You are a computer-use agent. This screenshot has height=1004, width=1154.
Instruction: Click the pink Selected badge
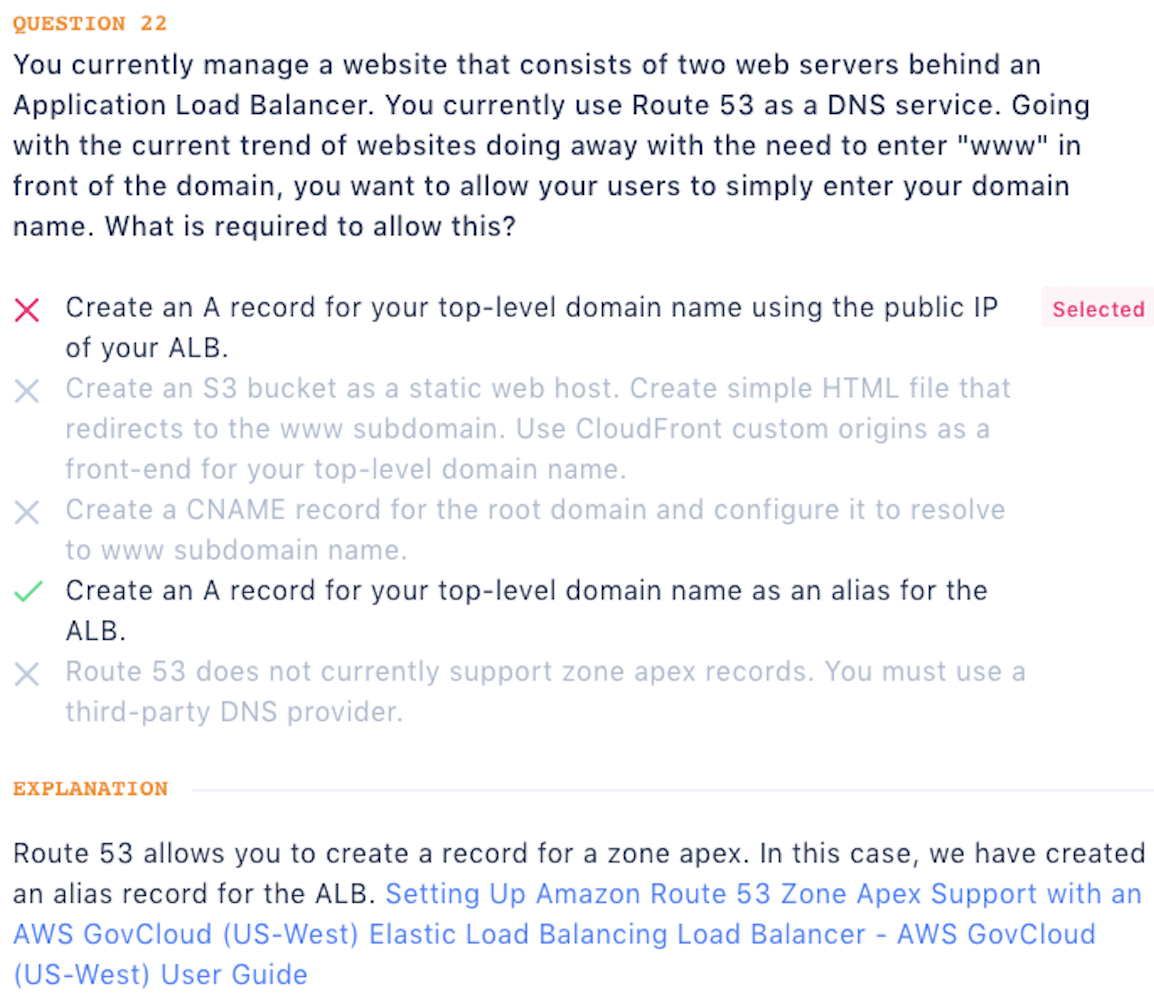[x=1097, y=309]
